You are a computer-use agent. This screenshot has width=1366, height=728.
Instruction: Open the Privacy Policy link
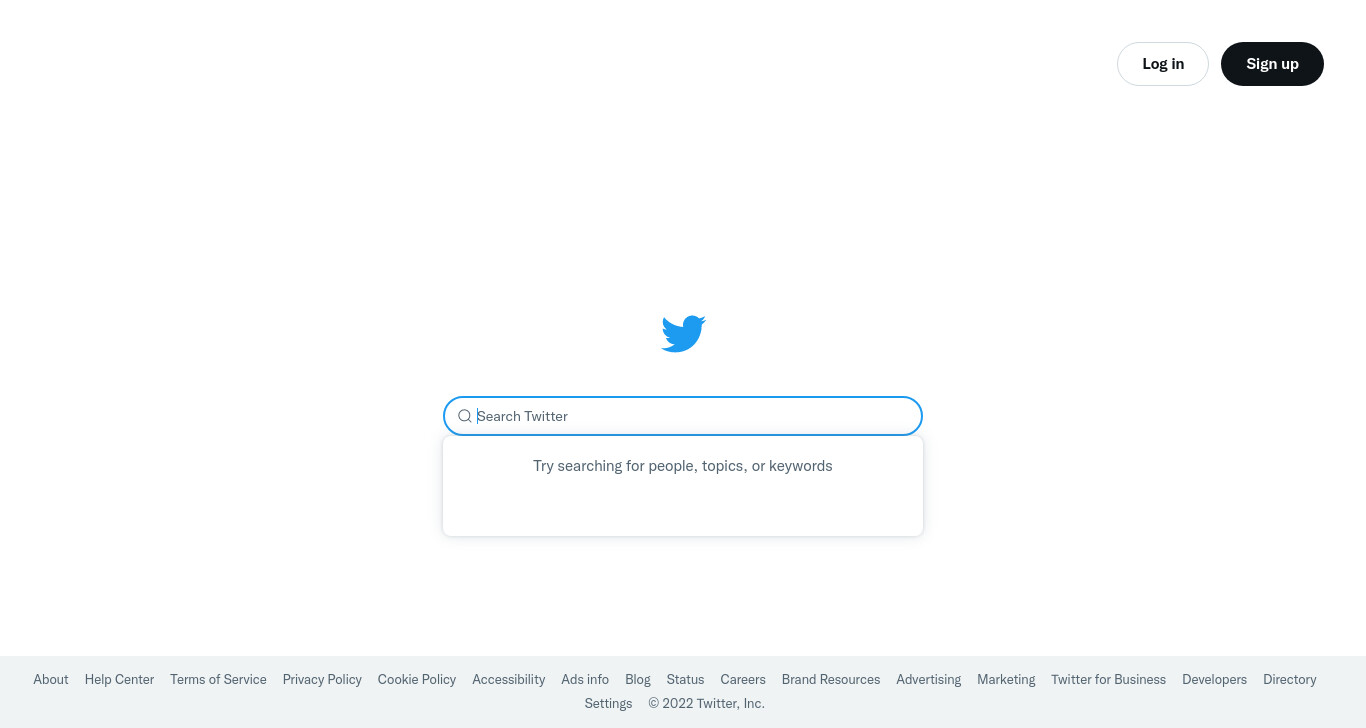tap(322, 679)
